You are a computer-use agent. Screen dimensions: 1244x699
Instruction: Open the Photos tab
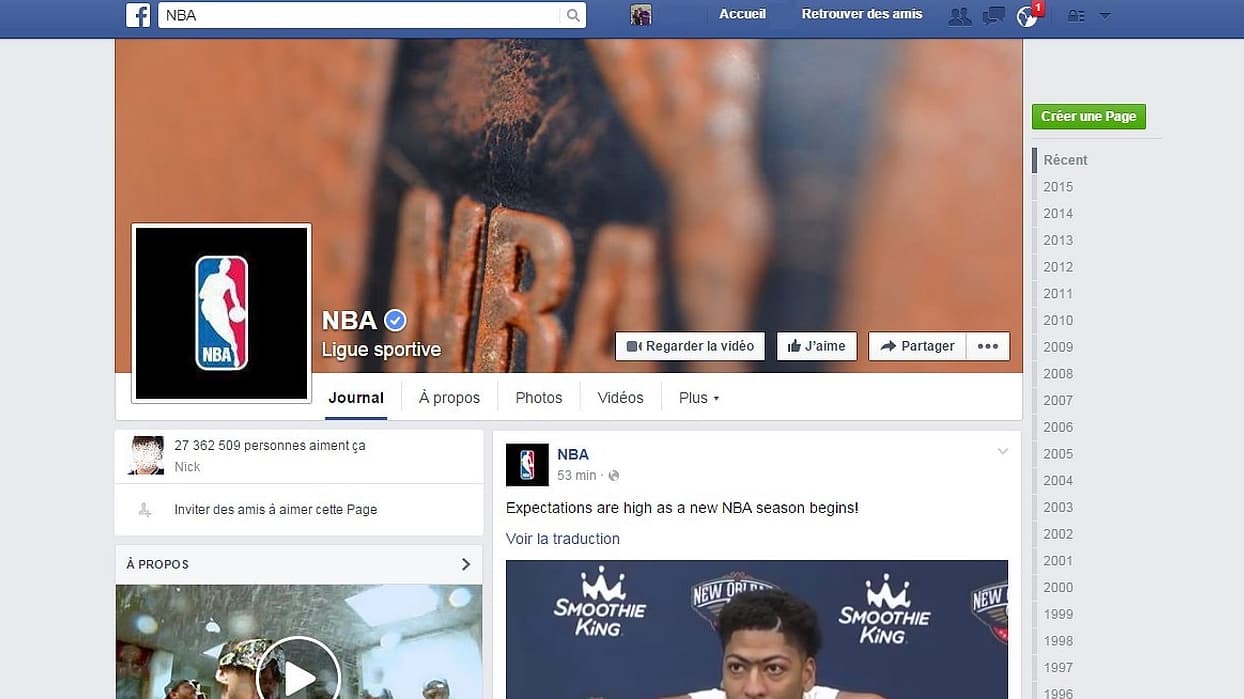539,397
